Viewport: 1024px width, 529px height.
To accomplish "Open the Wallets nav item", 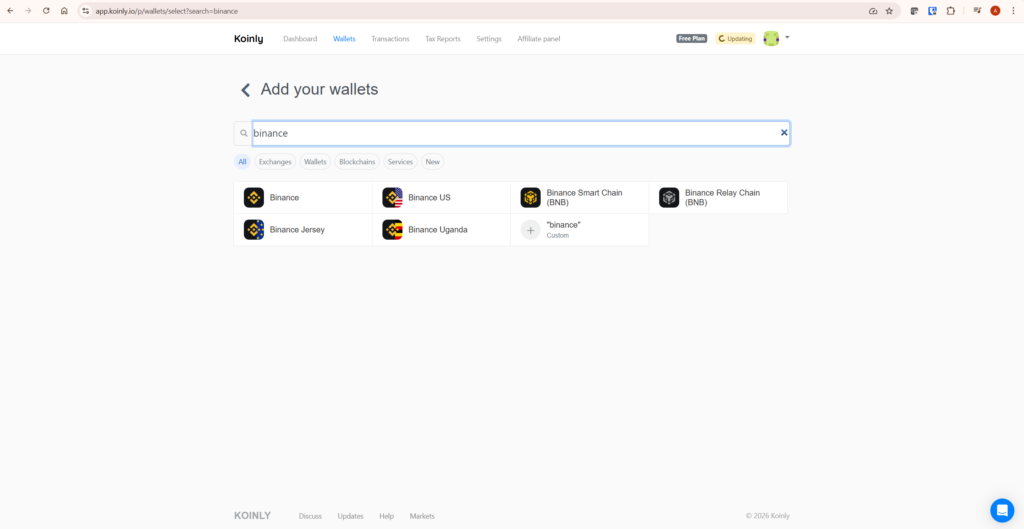I will tap(344, 39).
